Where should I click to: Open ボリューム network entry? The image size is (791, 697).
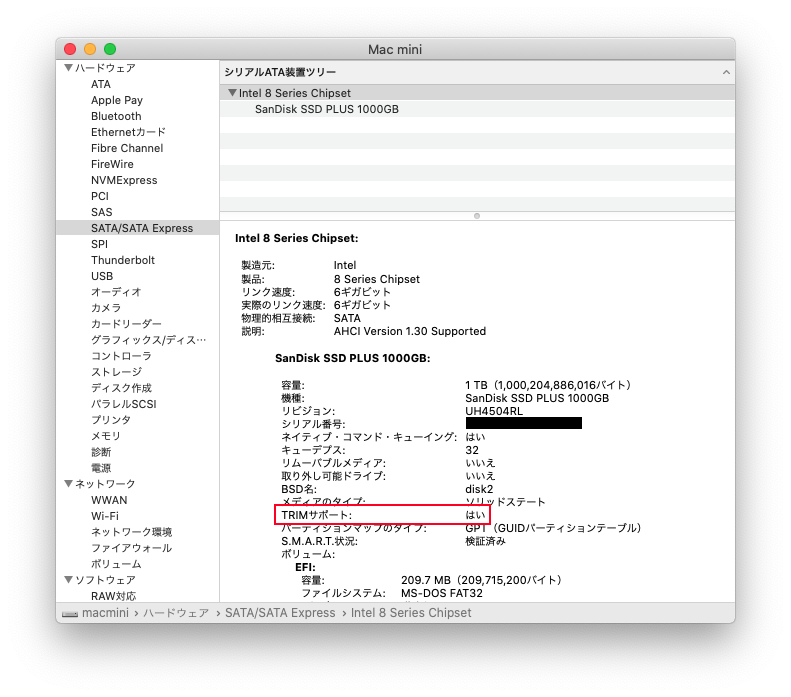[116, 564]
